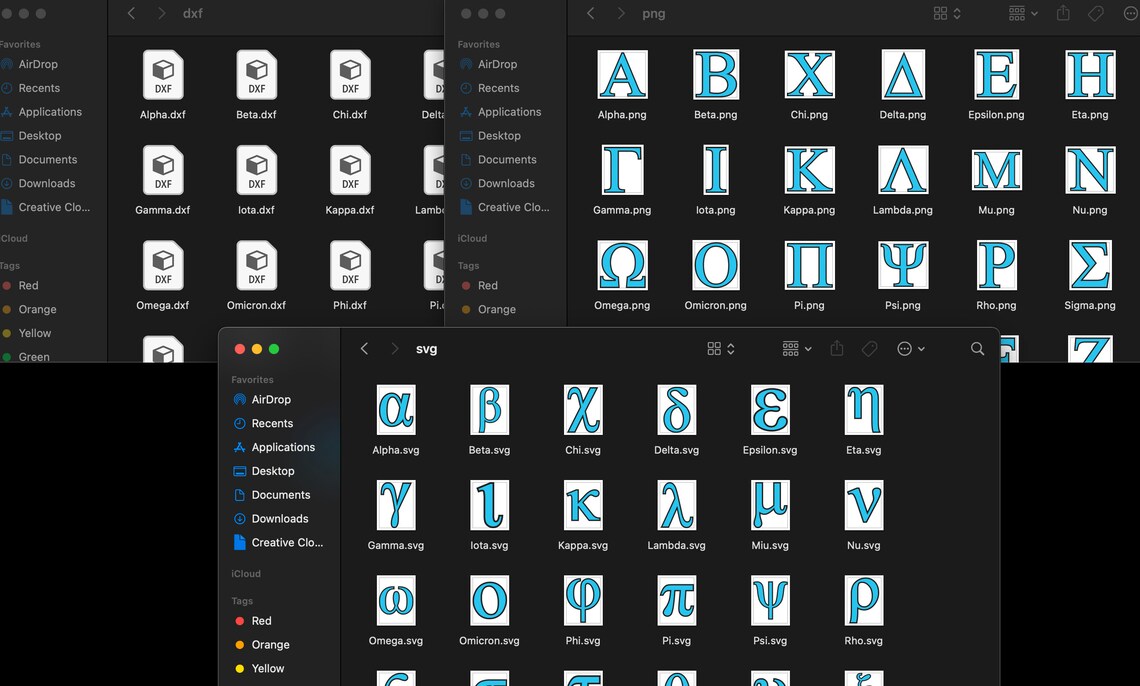This screenshot has height=686, width=1140.
Task: Click the back arrow in the dxf window
Action: pyautogui.click(x=131, y=14)
